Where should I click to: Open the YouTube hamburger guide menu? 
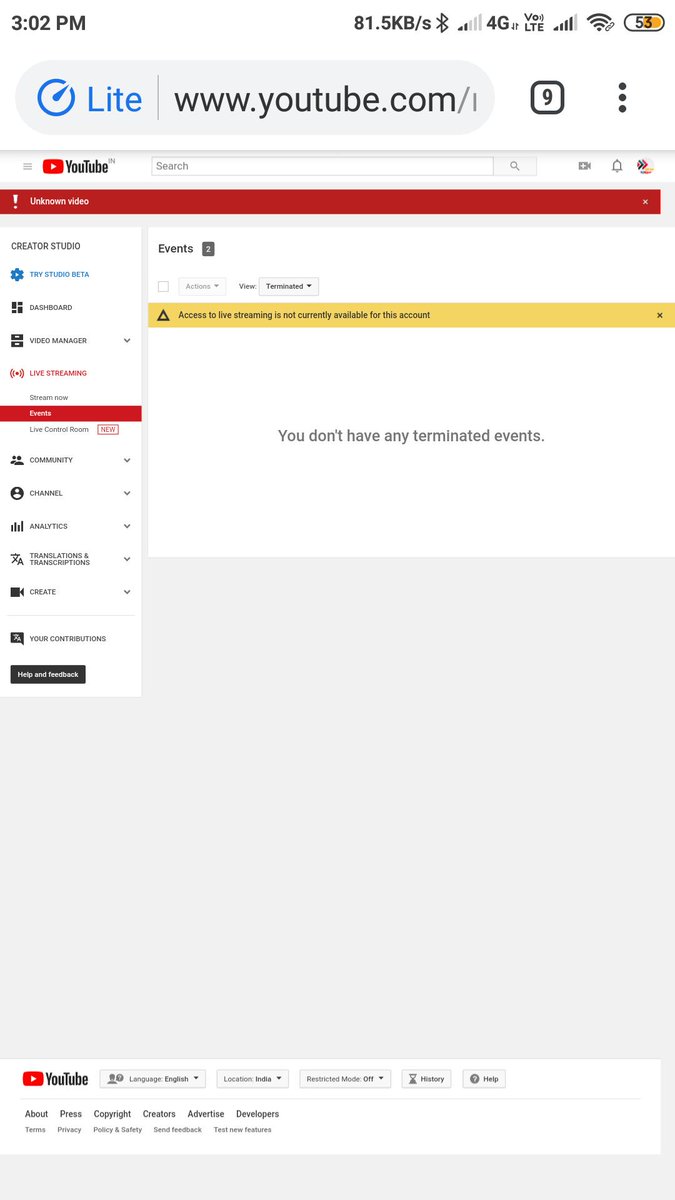pos(27,167)
